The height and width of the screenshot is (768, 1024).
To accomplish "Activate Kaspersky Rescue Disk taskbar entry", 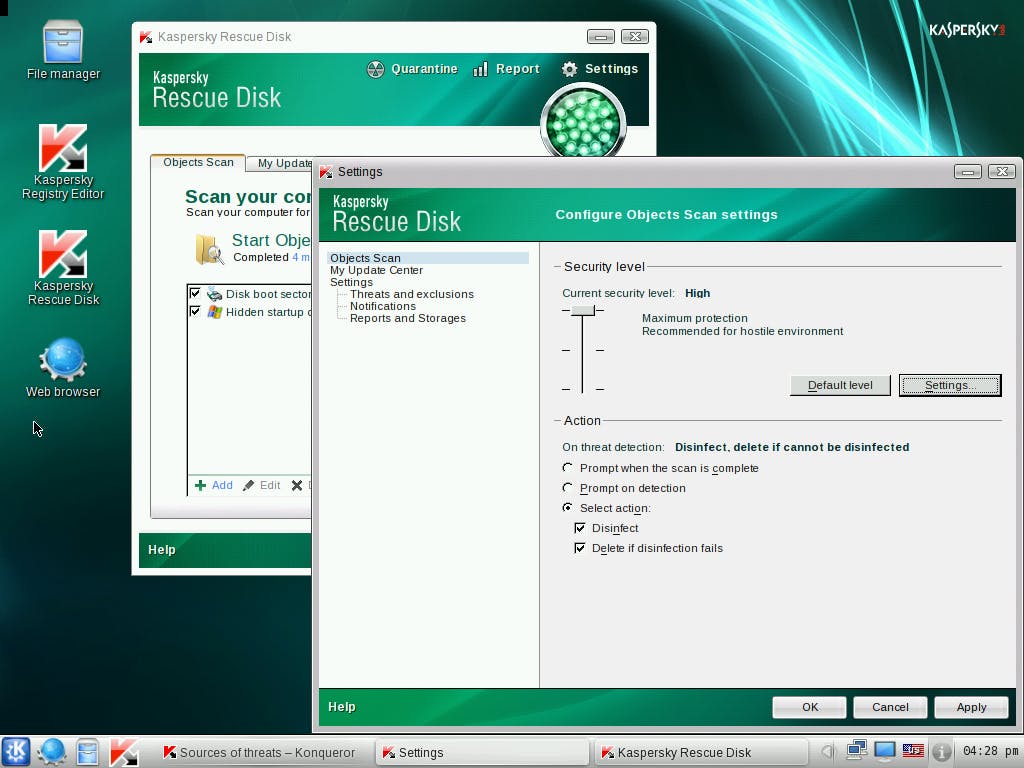I will point(702,752).
